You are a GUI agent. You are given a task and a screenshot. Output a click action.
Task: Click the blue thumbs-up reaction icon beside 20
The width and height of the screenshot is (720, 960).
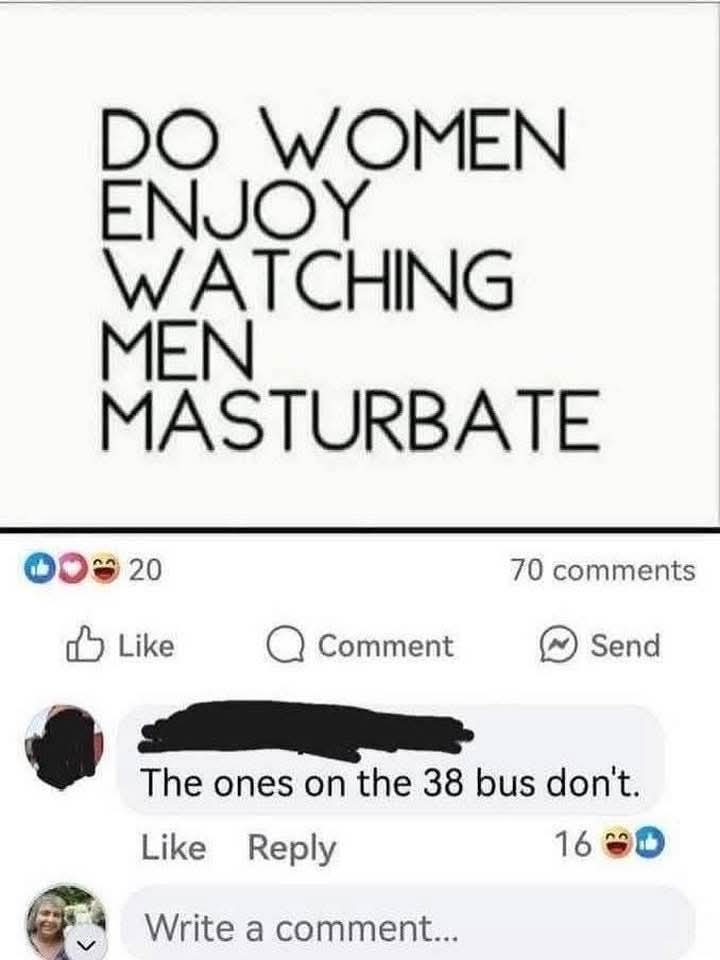click(37, 569)
